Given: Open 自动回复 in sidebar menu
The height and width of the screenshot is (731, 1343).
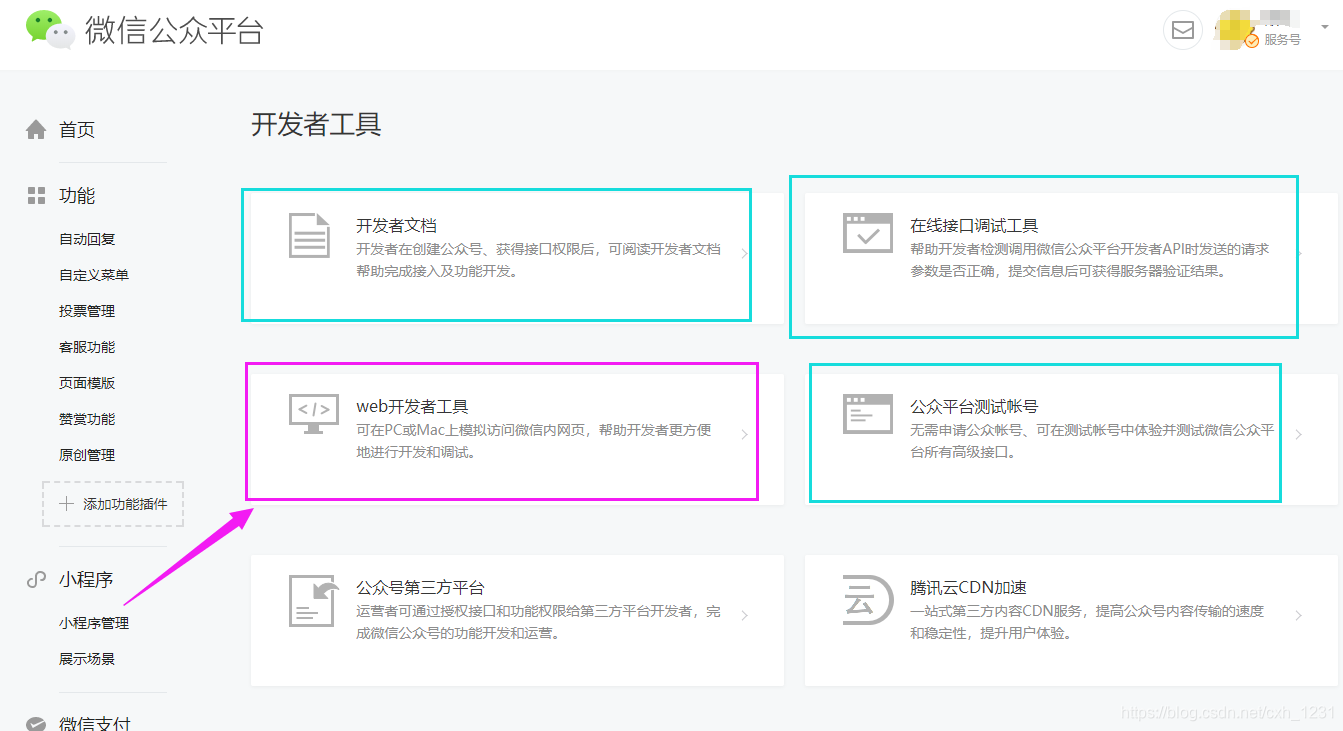Looking at the screenshot, I should pyautogui.click(x=87, y=239).
